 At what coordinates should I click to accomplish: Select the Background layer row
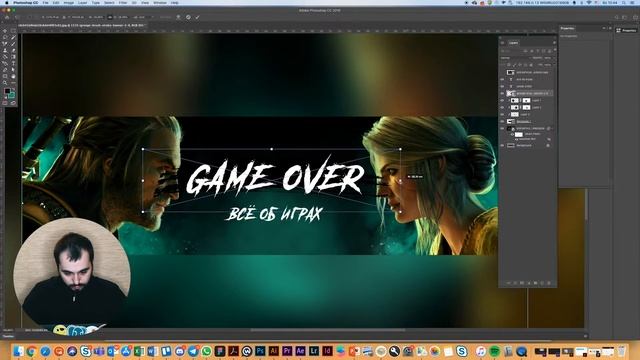tap(527, 145)
